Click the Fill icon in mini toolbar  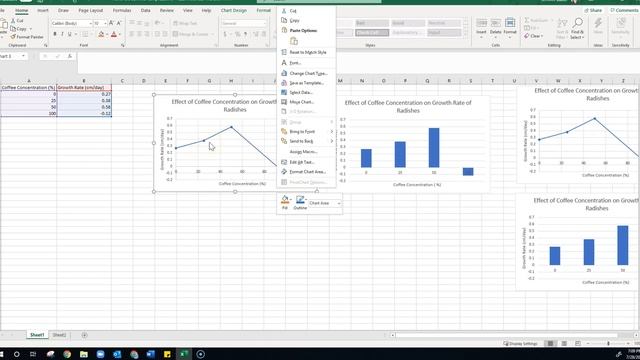pos(285,200)
